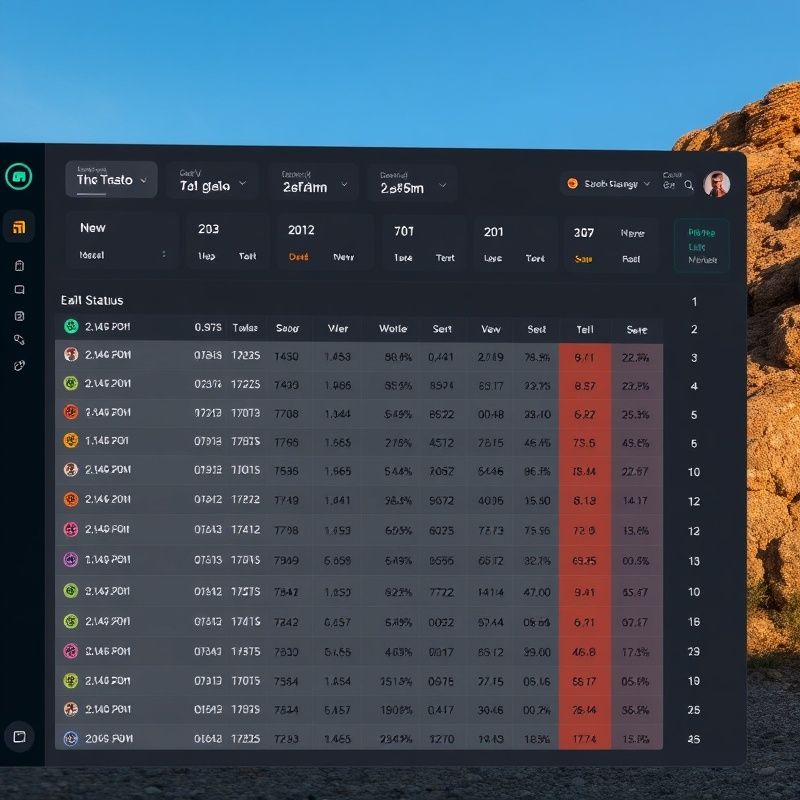
Task: Select the tag icon in the sidebar
Action: coord(19,340)
